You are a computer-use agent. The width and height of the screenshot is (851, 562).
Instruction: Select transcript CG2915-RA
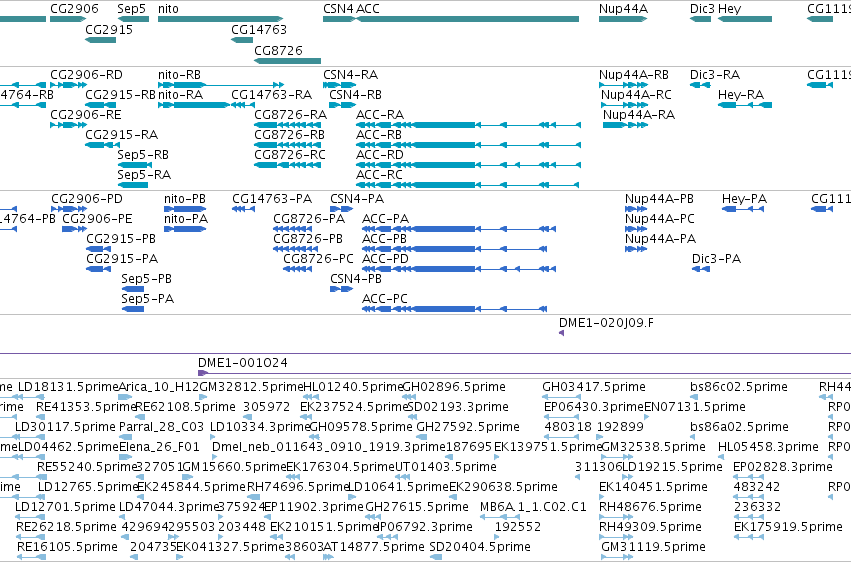(103, 145)
